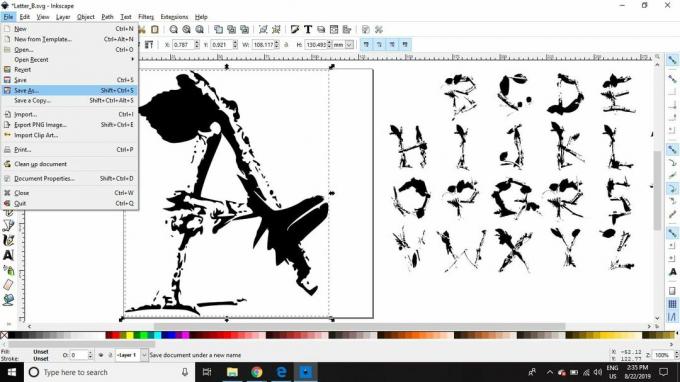
Task: Open the Fill and Stroke dialog icon
Action: click(295, 29)
